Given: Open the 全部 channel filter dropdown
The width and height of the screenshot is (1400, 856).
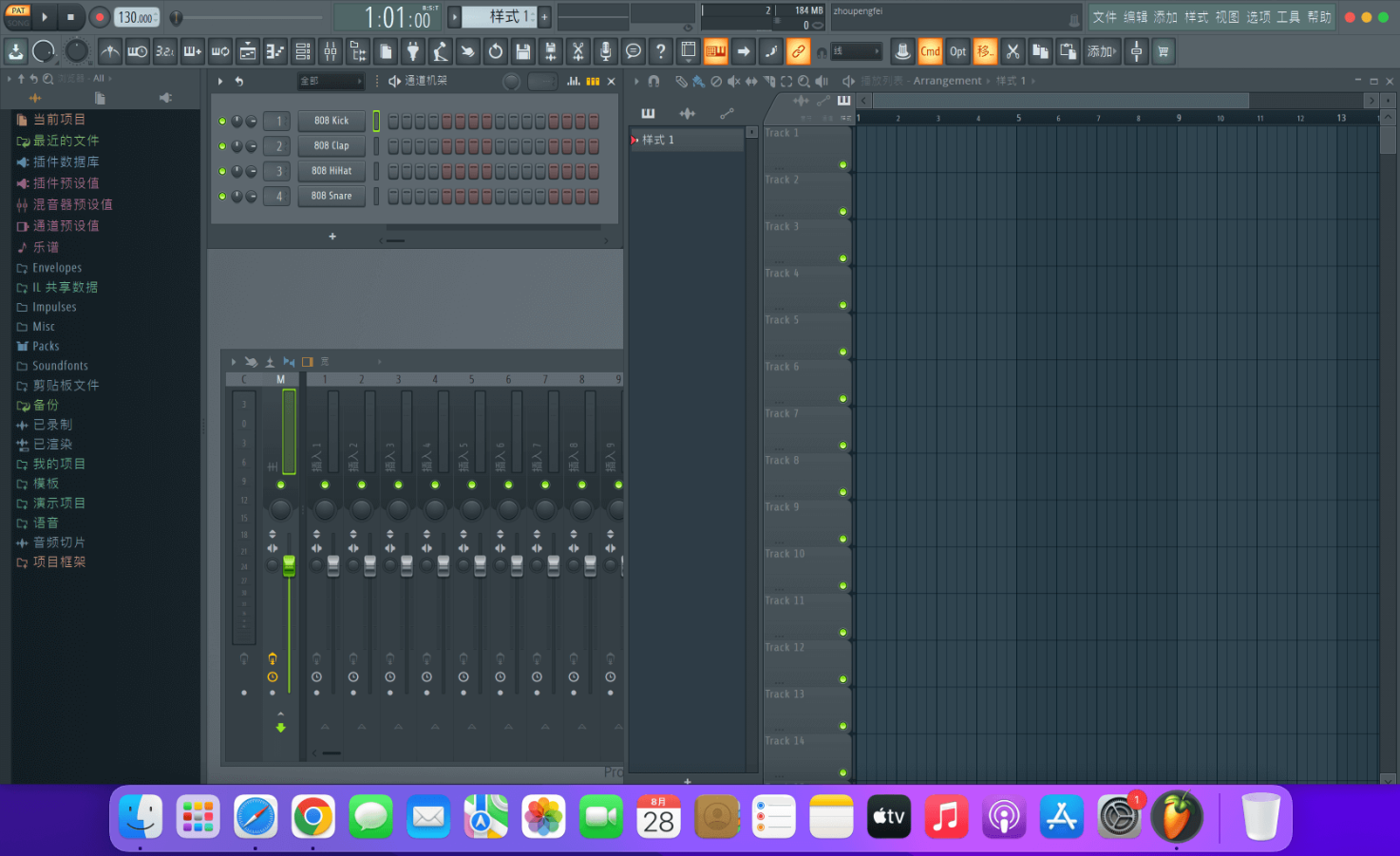Looking at the screenshot, I should (331, 82).
